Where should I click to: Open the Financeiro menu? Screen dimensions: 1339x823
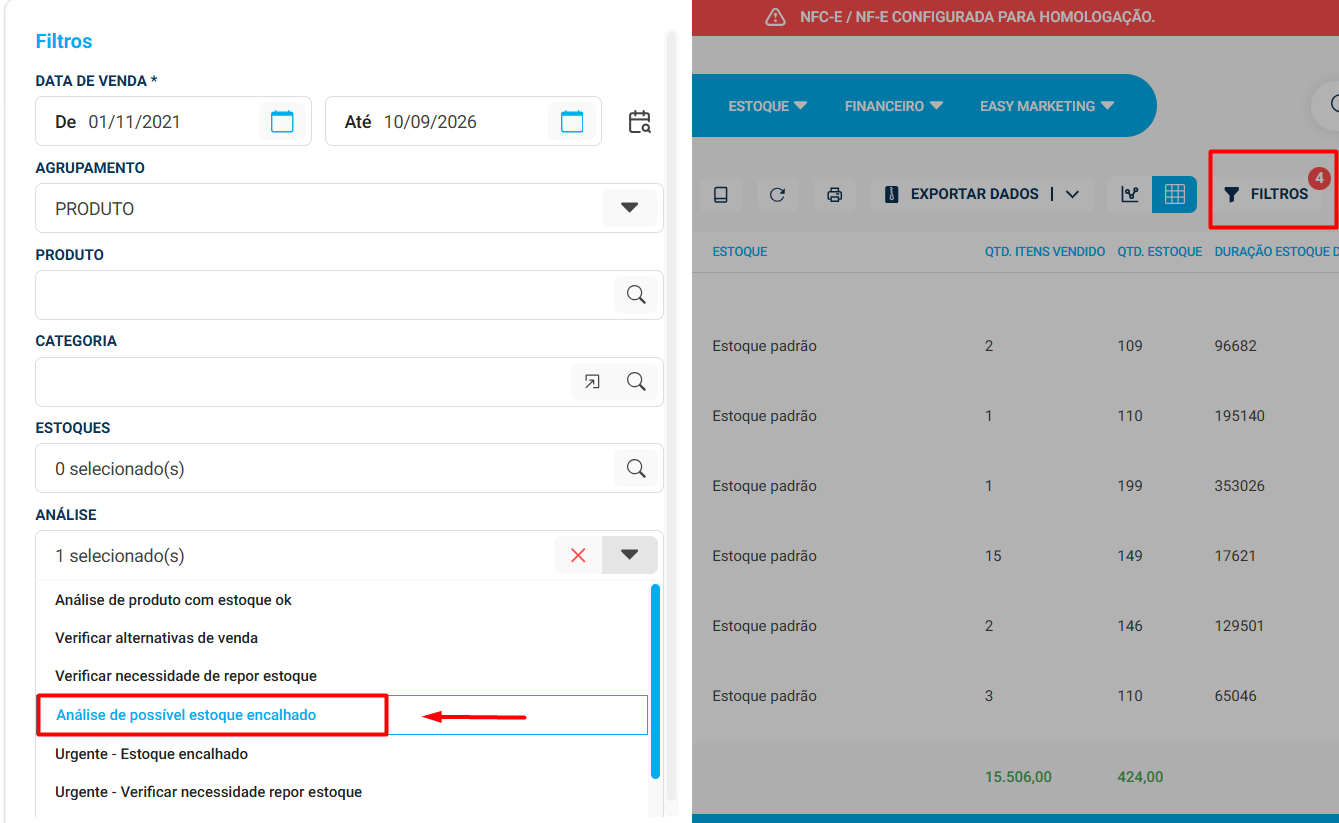tap(894, 106)
